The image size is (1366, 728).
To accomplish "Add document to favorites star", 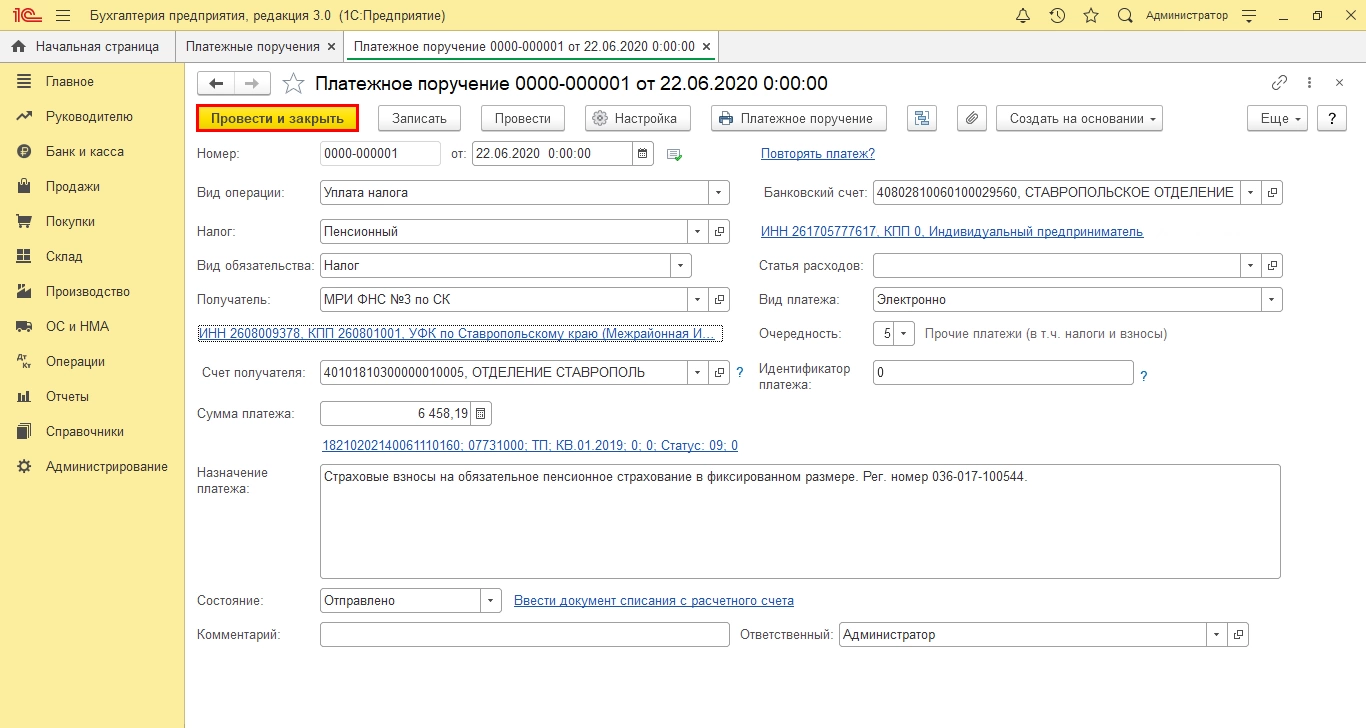I will pyautogui.click(x=292, y=84).
